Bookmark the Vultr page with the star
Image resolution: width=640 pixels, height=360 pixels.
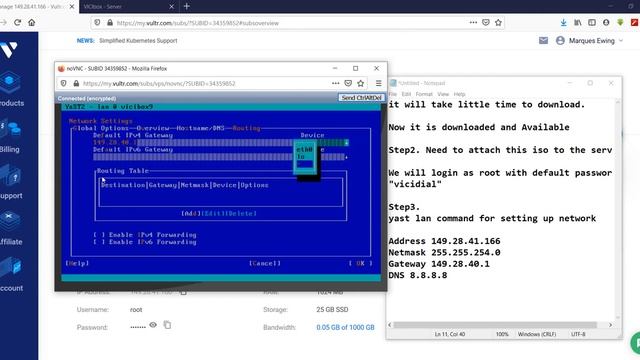(498, 23)
